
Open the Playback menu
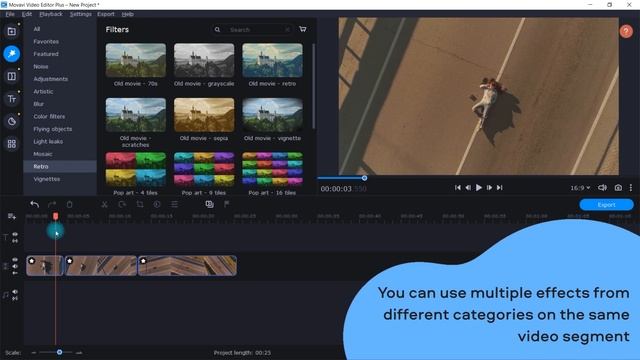(51, 14)
